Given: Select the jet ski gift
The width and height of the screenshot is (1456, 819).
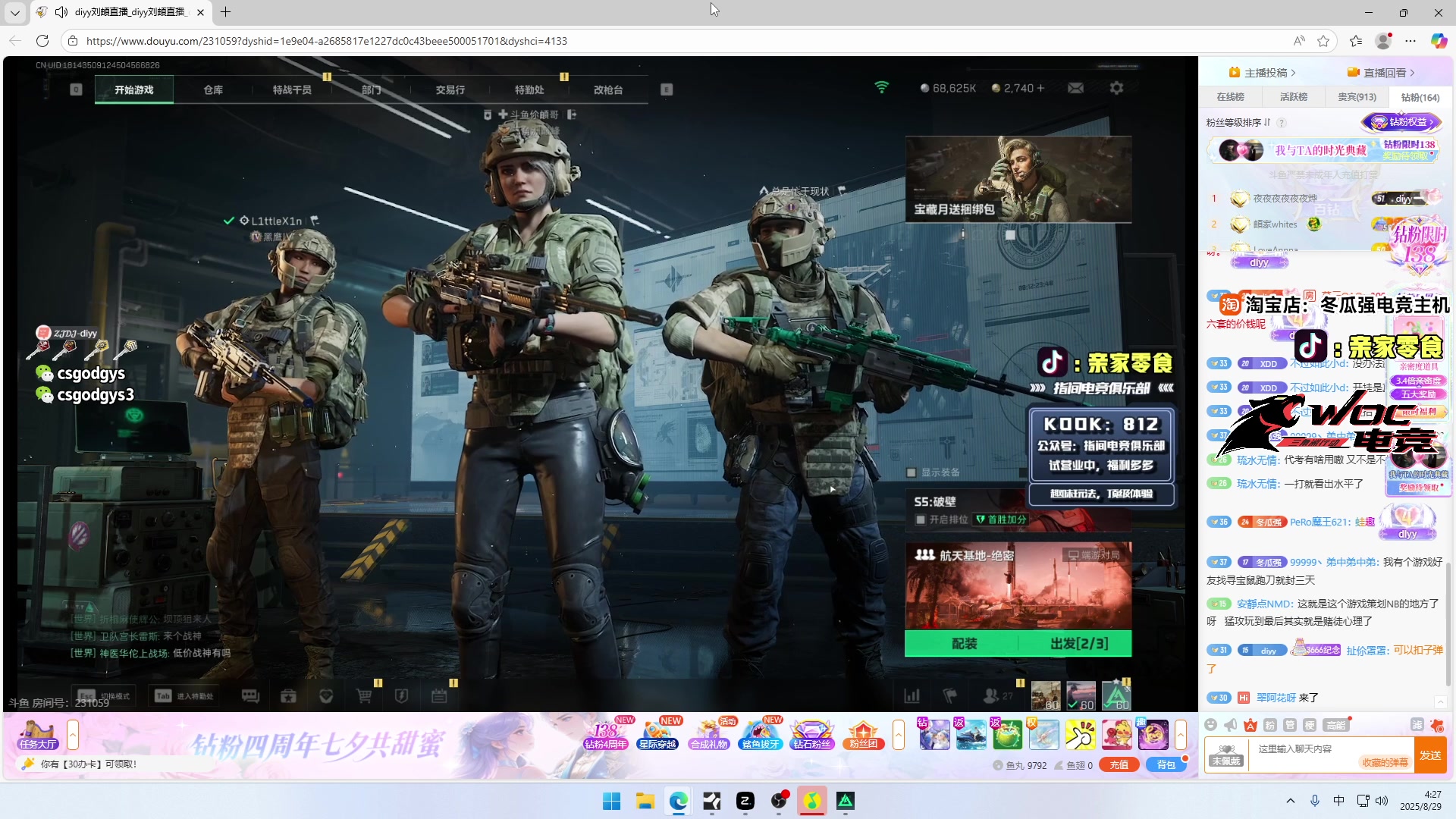Looking at the screenshot, I should (971, 734).
